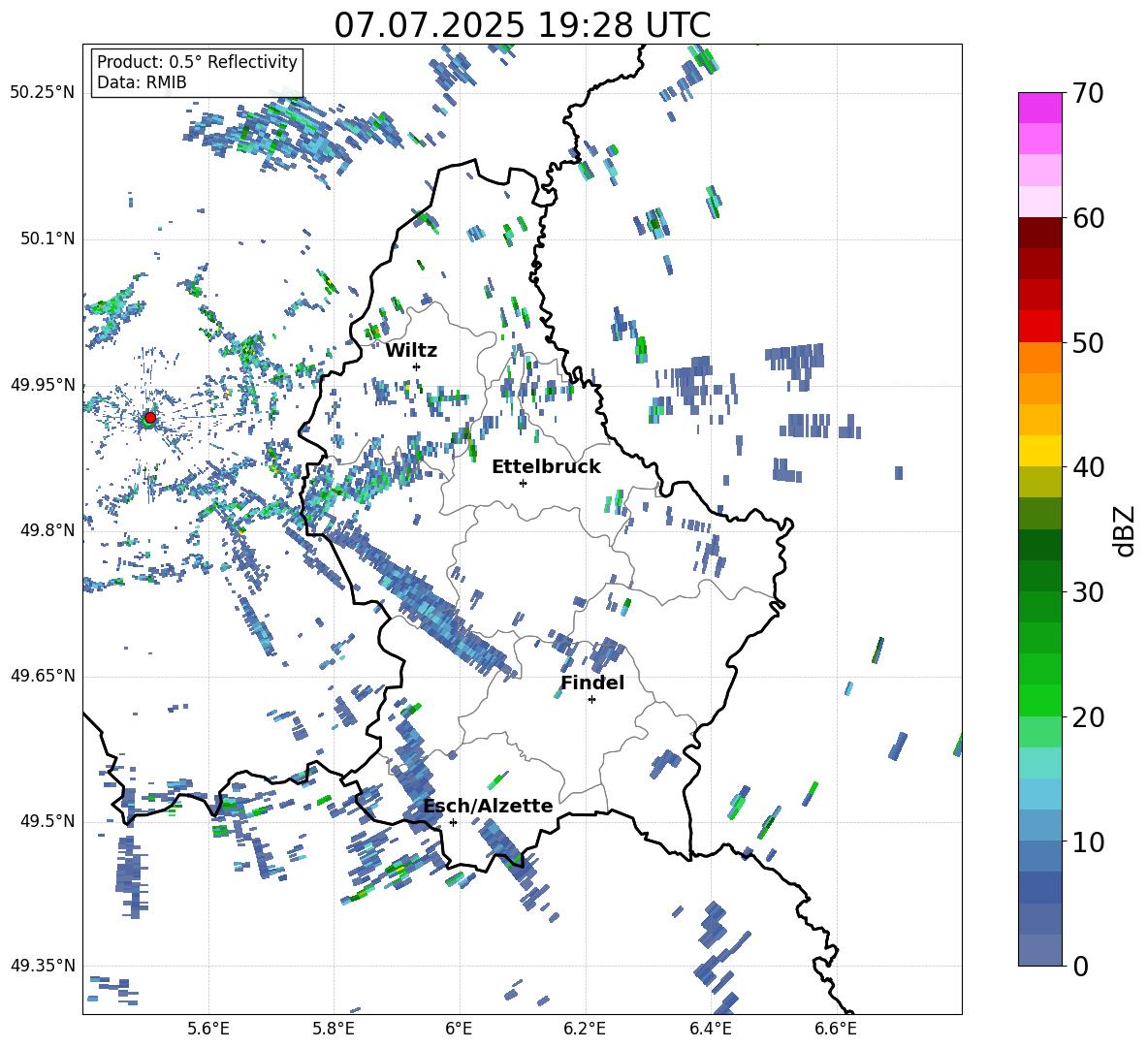Image resolution: width=1148 pixels, height=1048 pixels.
Task: Click the 50.1°N latitude label
Action: click(48, 238)
